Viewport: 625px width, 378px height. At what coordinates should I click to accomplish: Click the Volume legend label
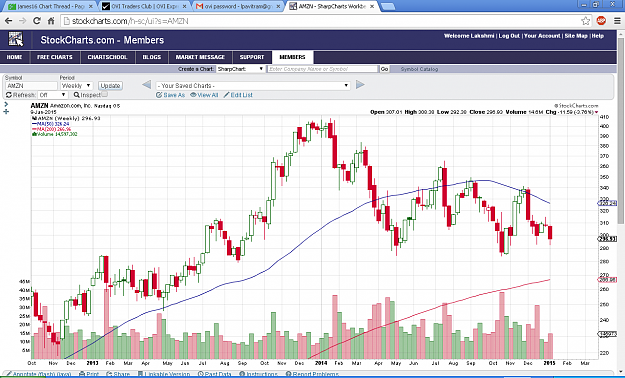tap(55, 134)
